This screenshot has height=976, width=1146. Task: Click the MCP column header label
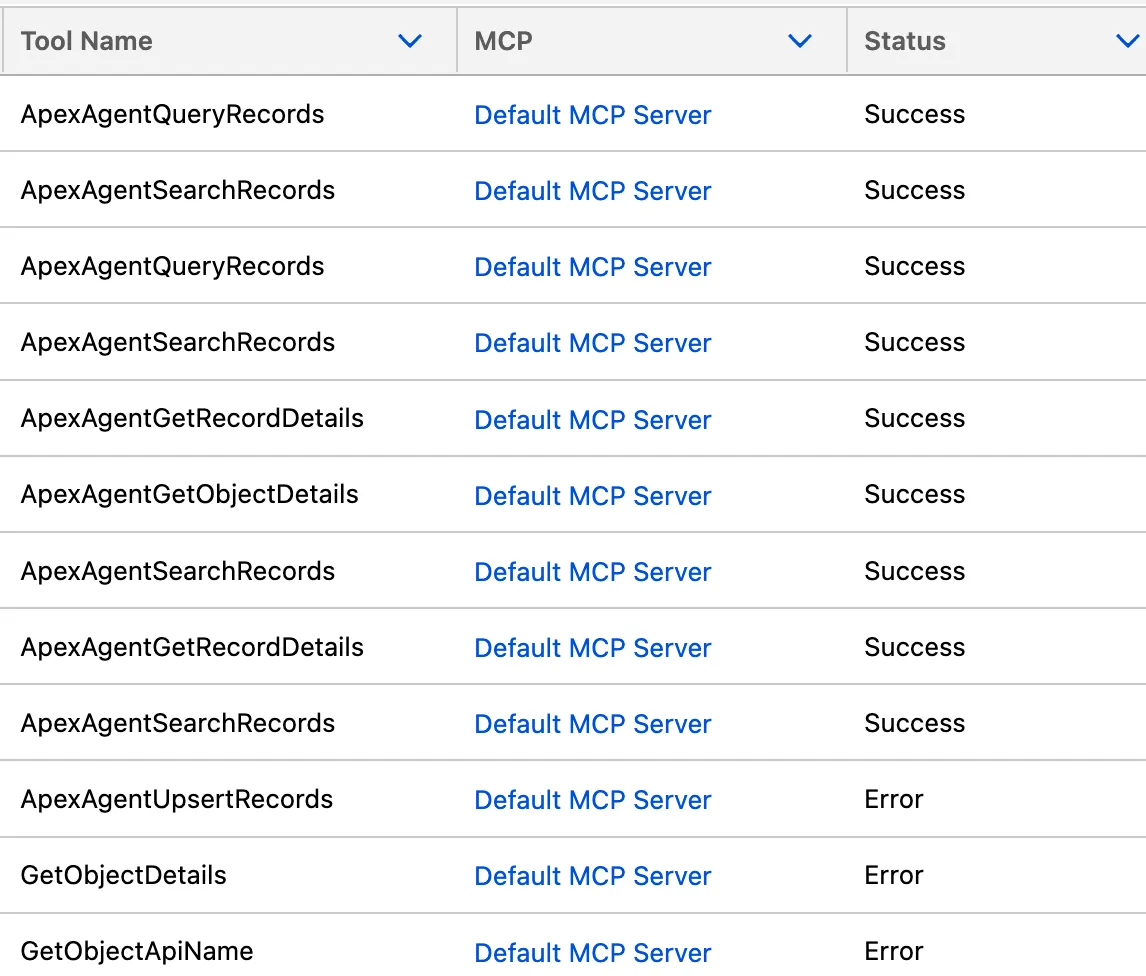pos(503,41)
